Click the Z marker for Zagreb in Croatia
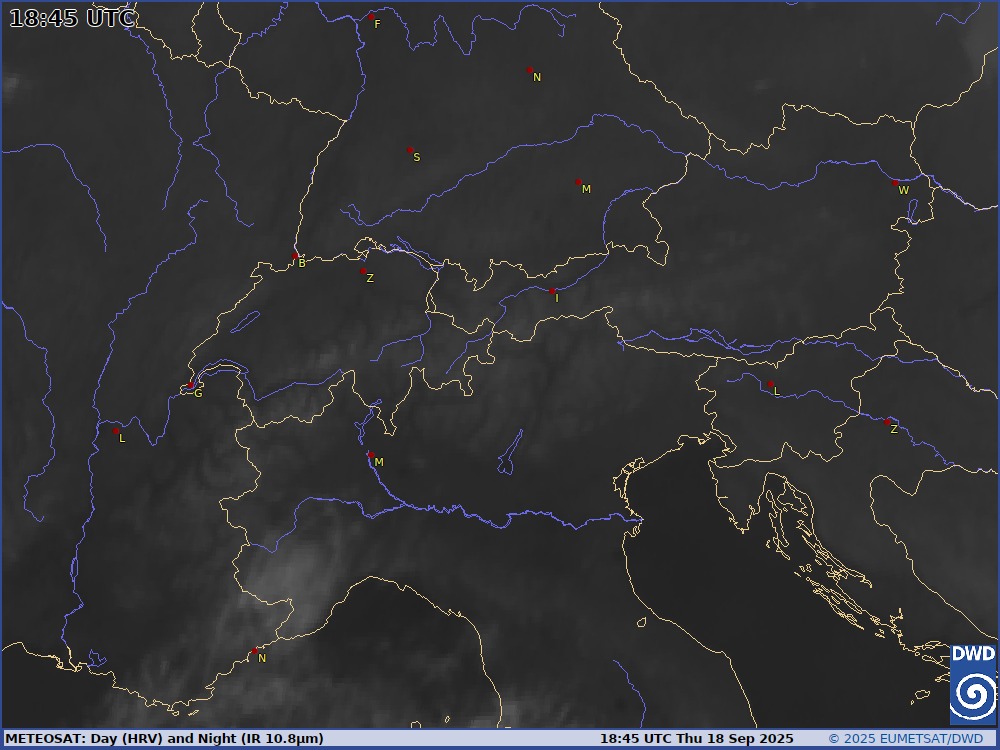 pos(887,422)
